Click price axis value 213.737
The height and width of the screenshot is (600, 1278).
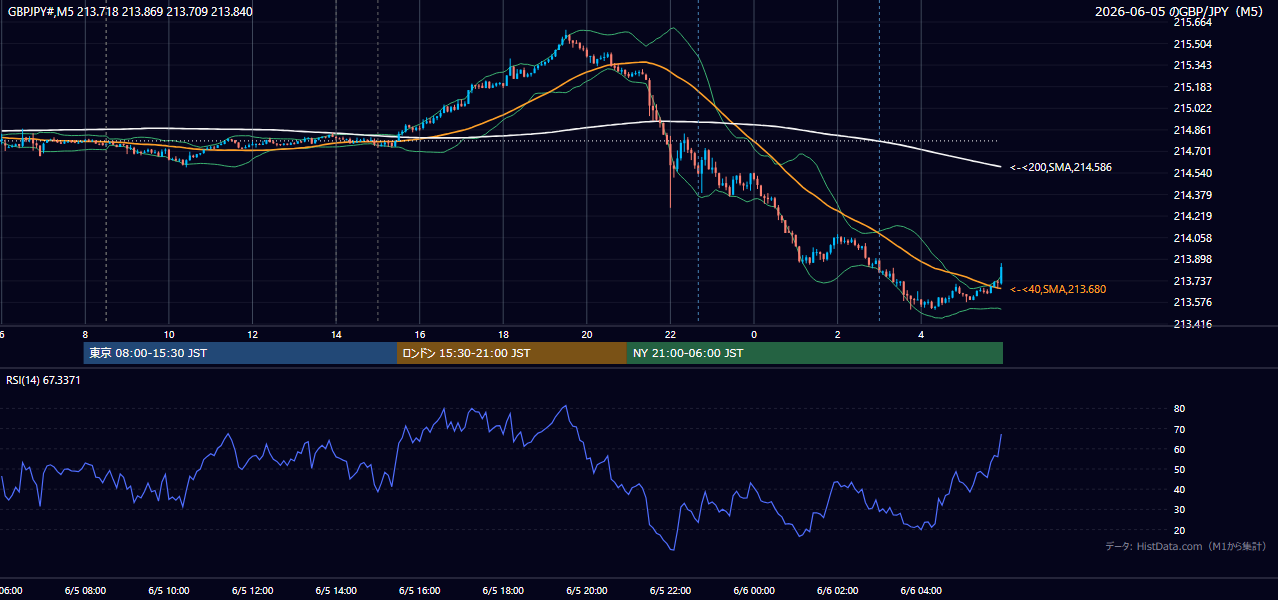click(x=1192, y=281)
